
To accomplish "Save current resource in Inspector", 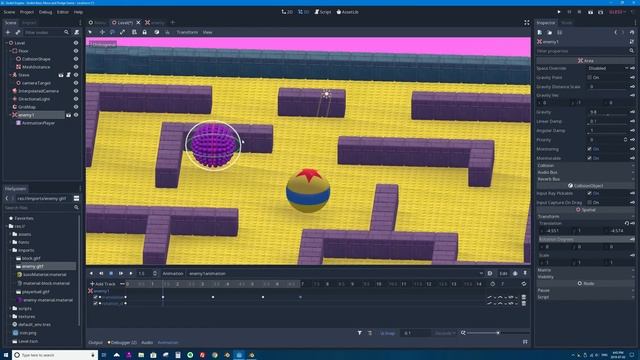I will tap(560, 32).
